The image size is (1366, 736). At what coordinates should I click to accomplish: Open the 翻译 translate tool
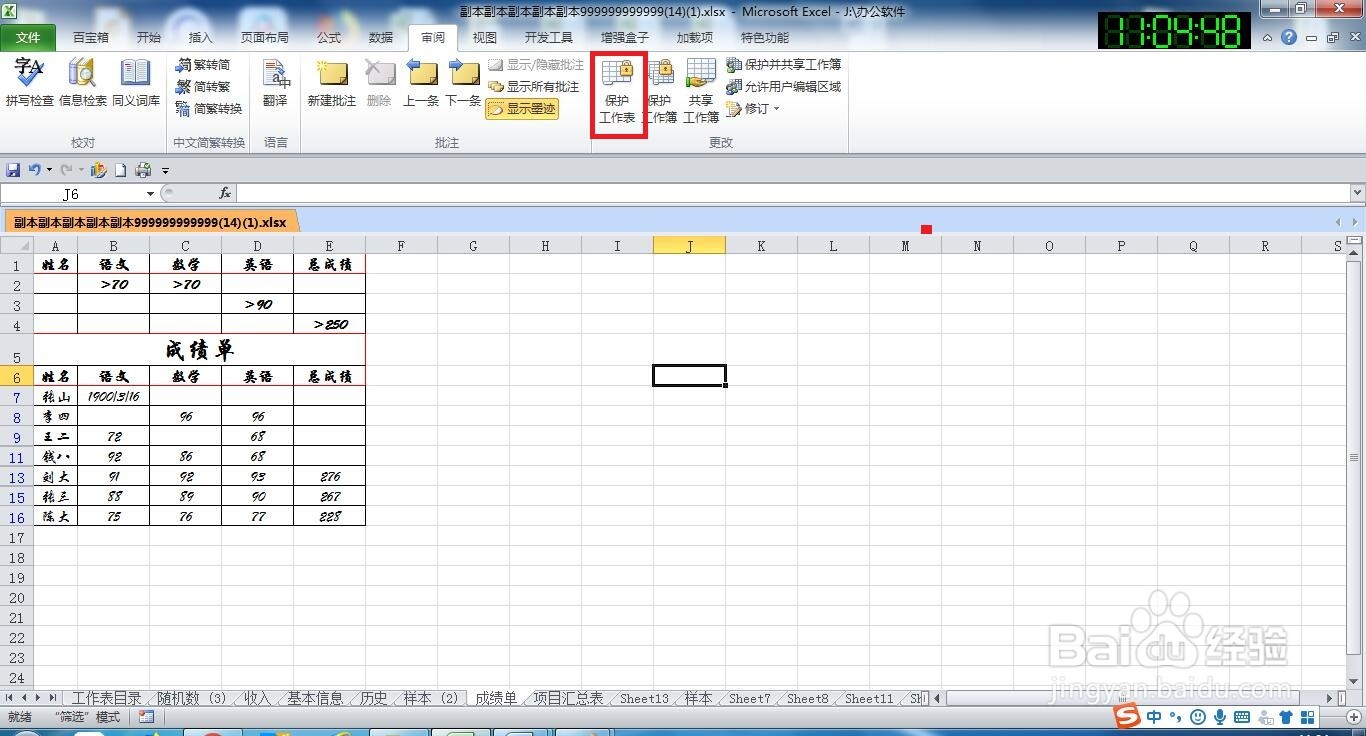click(275, 83)
